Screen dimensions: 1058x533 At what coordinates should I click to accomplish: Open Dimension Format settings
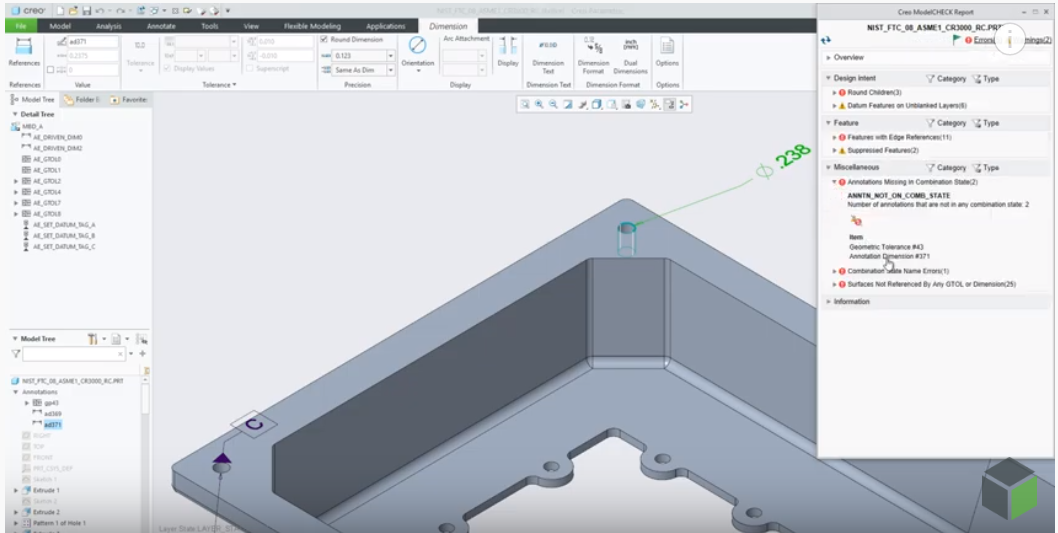(592, 50)
